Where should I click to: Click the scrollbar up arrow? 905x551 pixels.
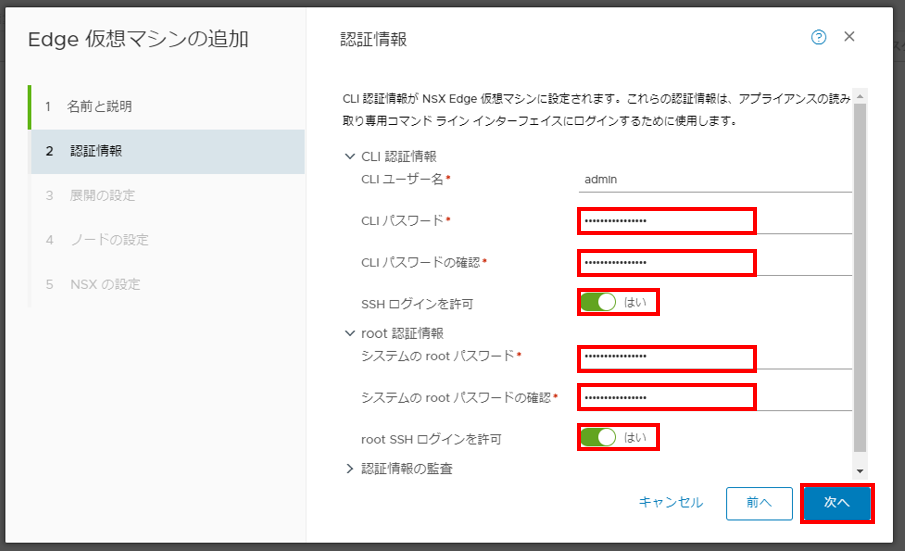click(860, 96)
